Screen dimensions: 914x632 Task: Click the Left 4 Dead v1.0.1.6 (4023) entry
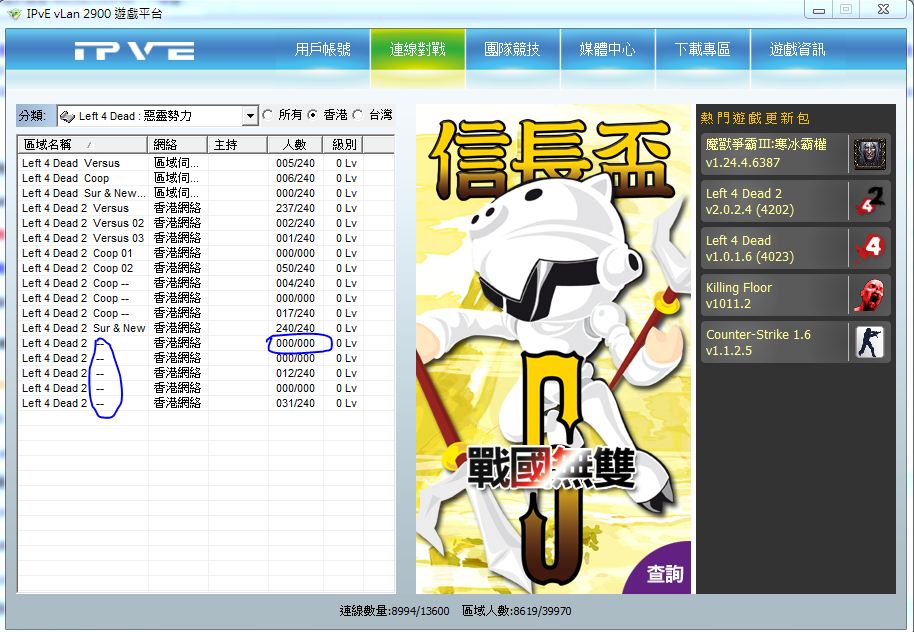pos(796,248)
